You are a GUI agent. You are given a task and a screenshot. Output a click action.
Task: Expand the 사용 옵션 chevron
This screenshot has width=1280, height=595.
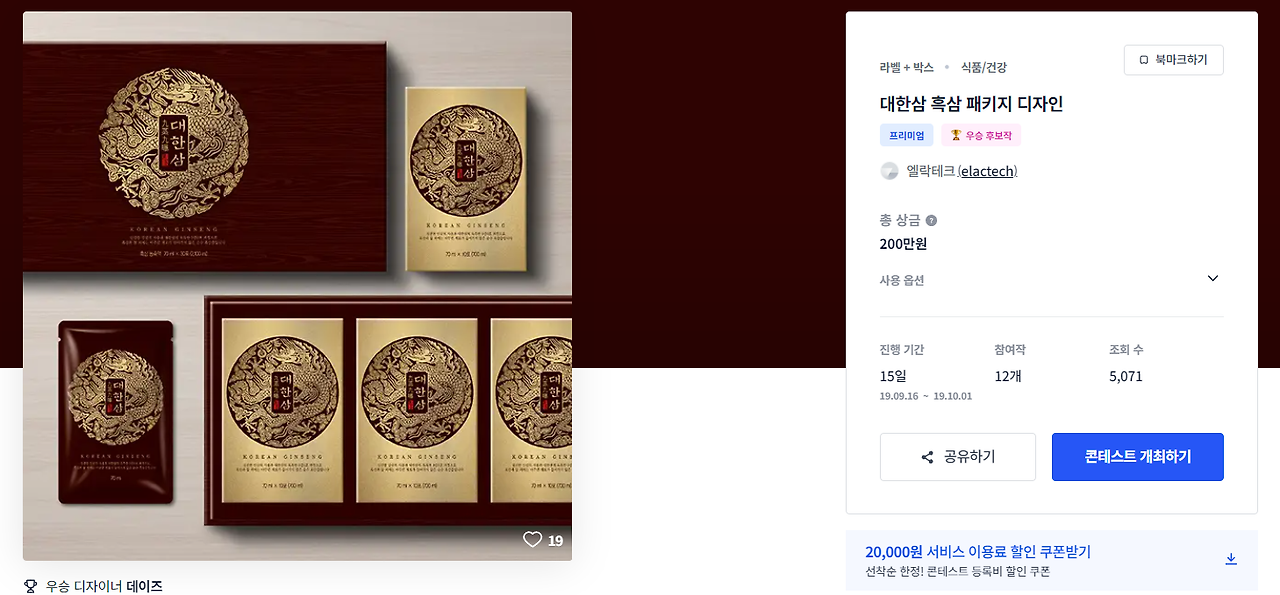click(x=1213, y=278)
